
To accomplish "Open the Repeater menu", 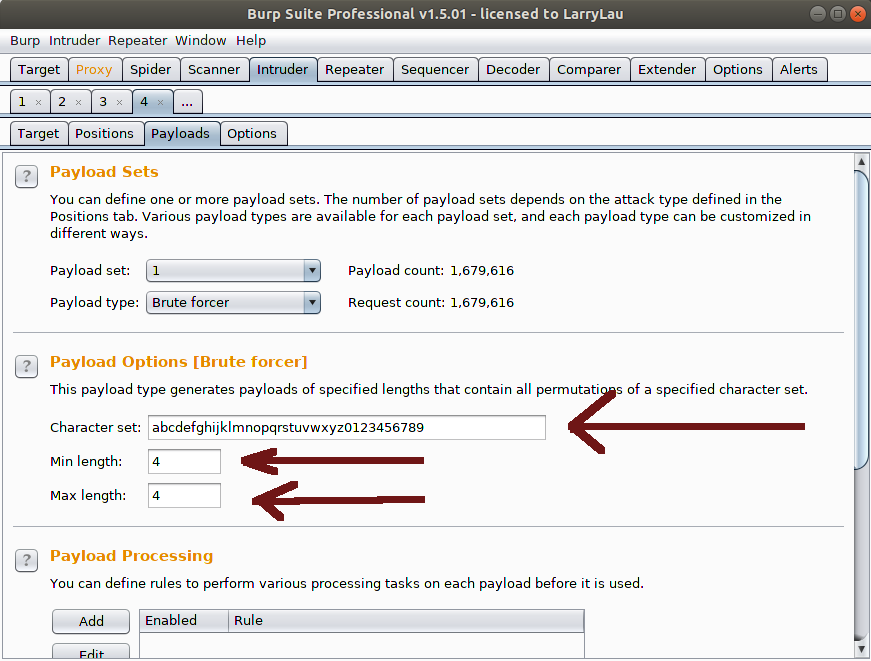I will click(x=137, y=41).
